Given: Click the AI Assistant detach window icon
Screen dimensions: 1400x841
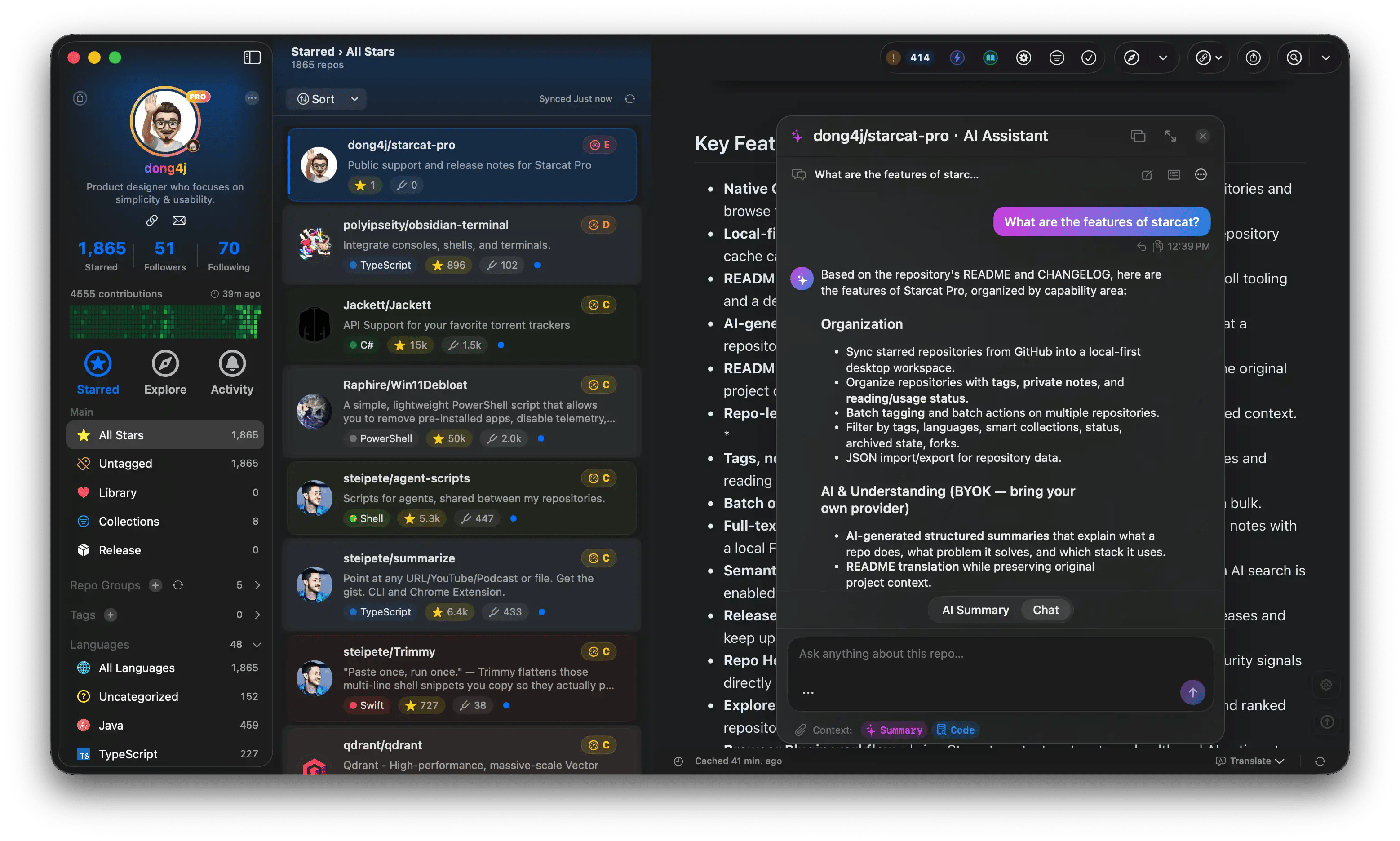Looking at the screenshot, I should coord(1138,136).
